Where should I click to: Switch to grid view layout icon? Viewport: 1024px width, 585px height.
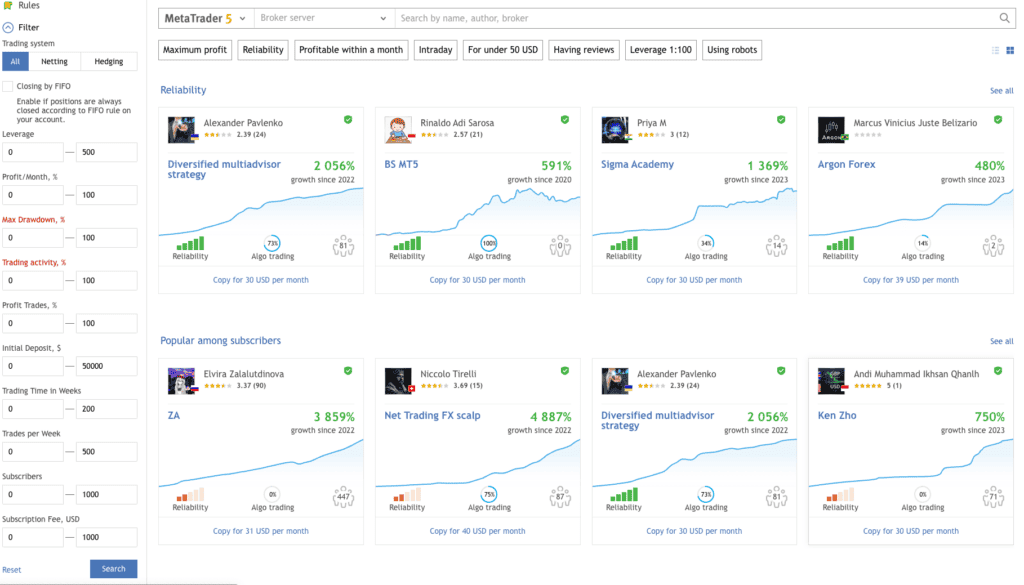tap(1010, 50)
